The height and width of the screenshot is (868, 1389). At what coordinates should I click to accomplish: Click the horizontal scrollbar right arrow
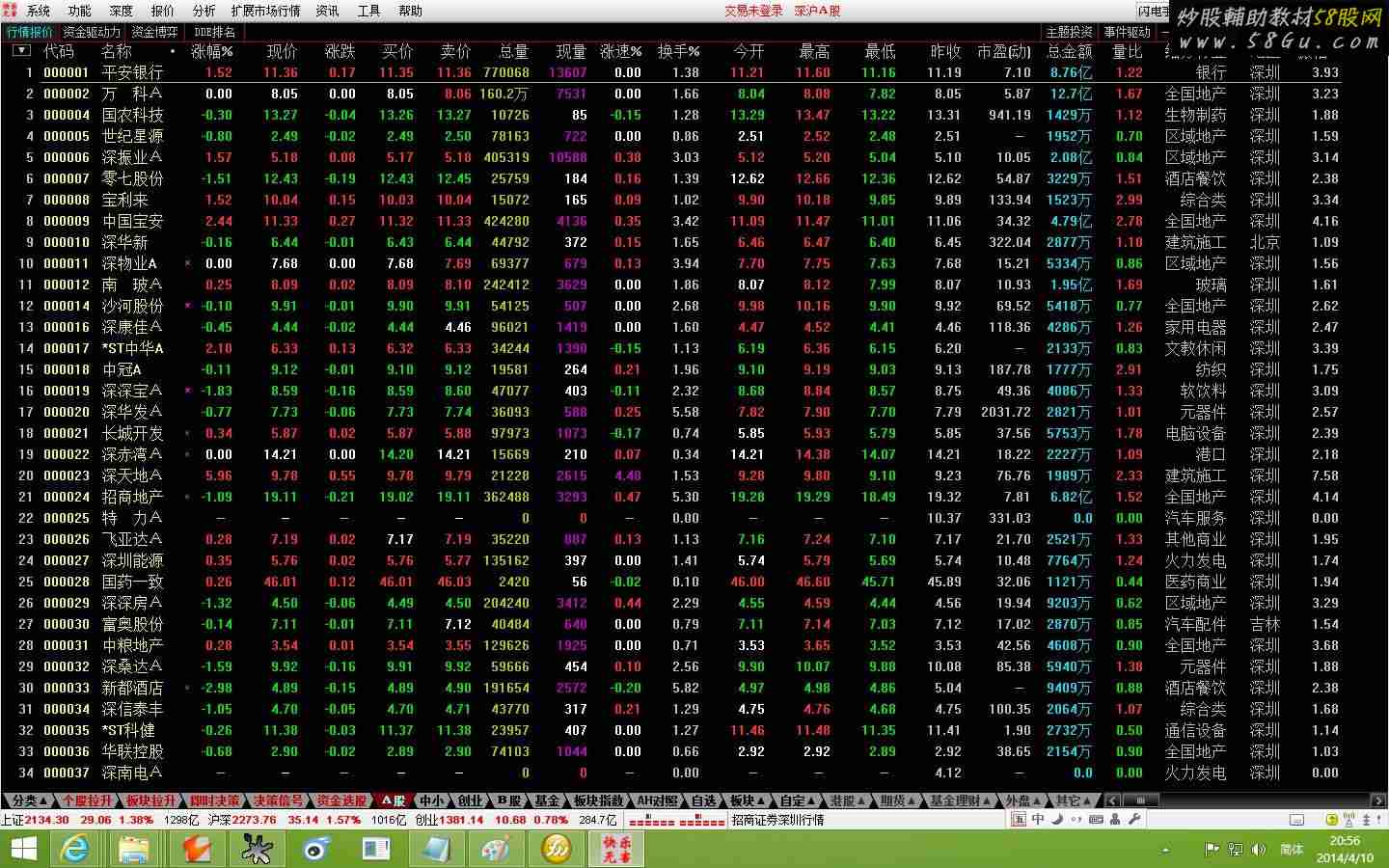coord(1380,800)
